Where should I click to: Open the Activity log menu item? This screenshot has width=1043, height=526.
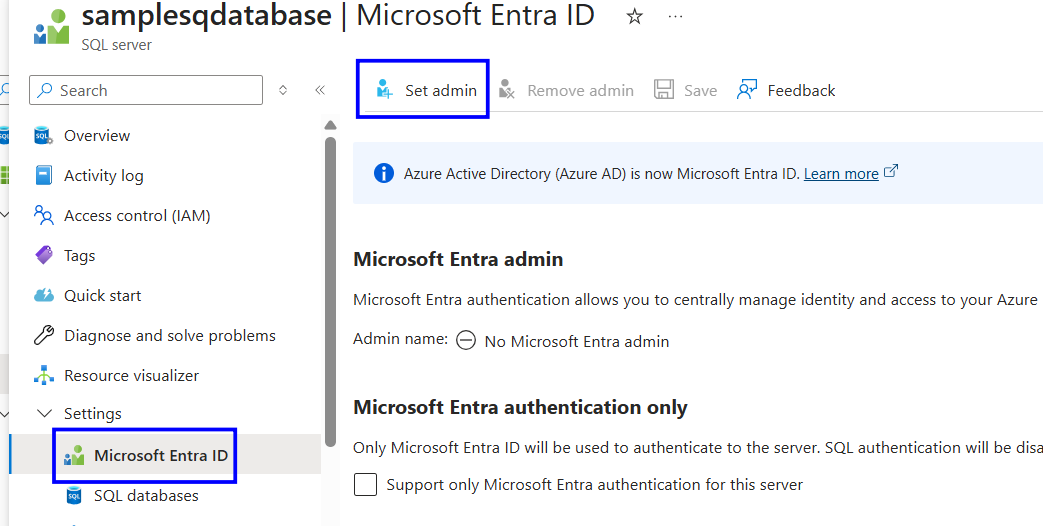pyautogui.click(x=103, y=176)
